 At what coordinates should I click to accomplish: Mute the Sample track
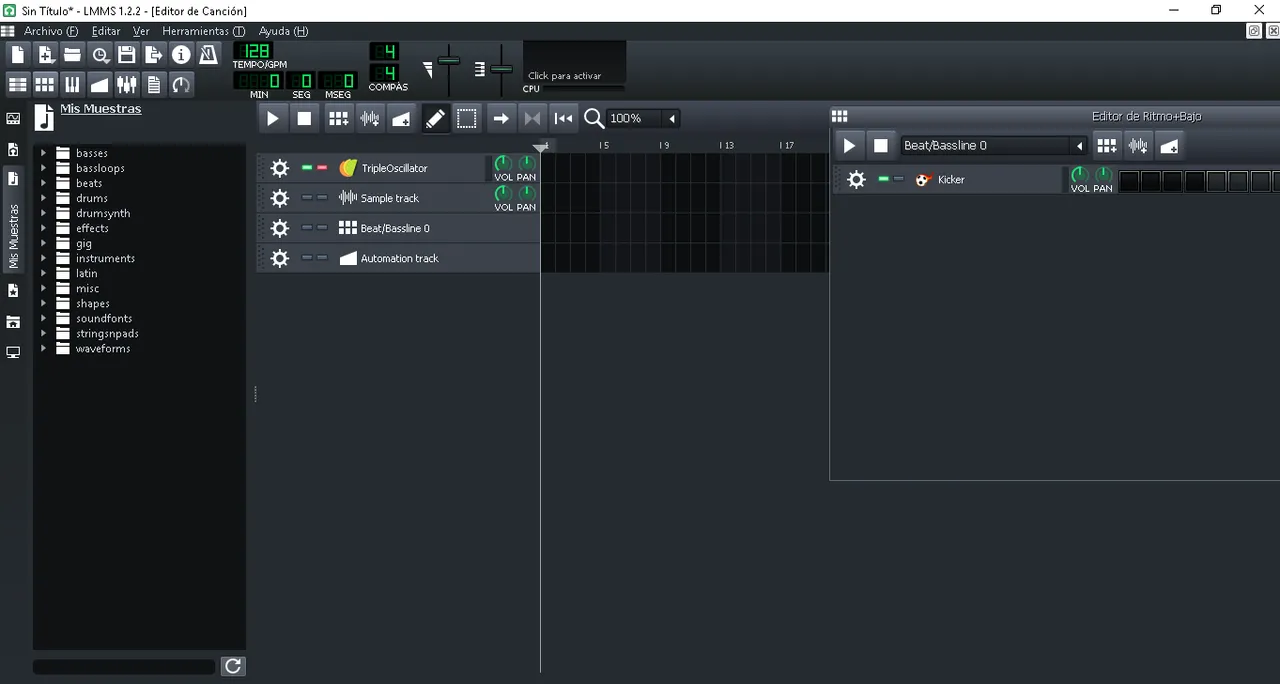point(307,198)
